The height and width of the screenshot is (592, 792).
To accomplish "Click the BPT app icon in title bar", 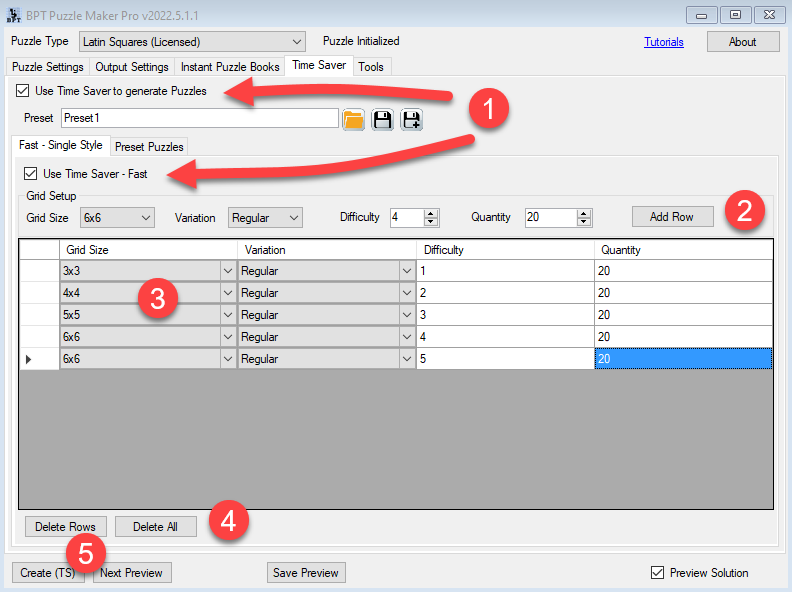I will 14,15.
